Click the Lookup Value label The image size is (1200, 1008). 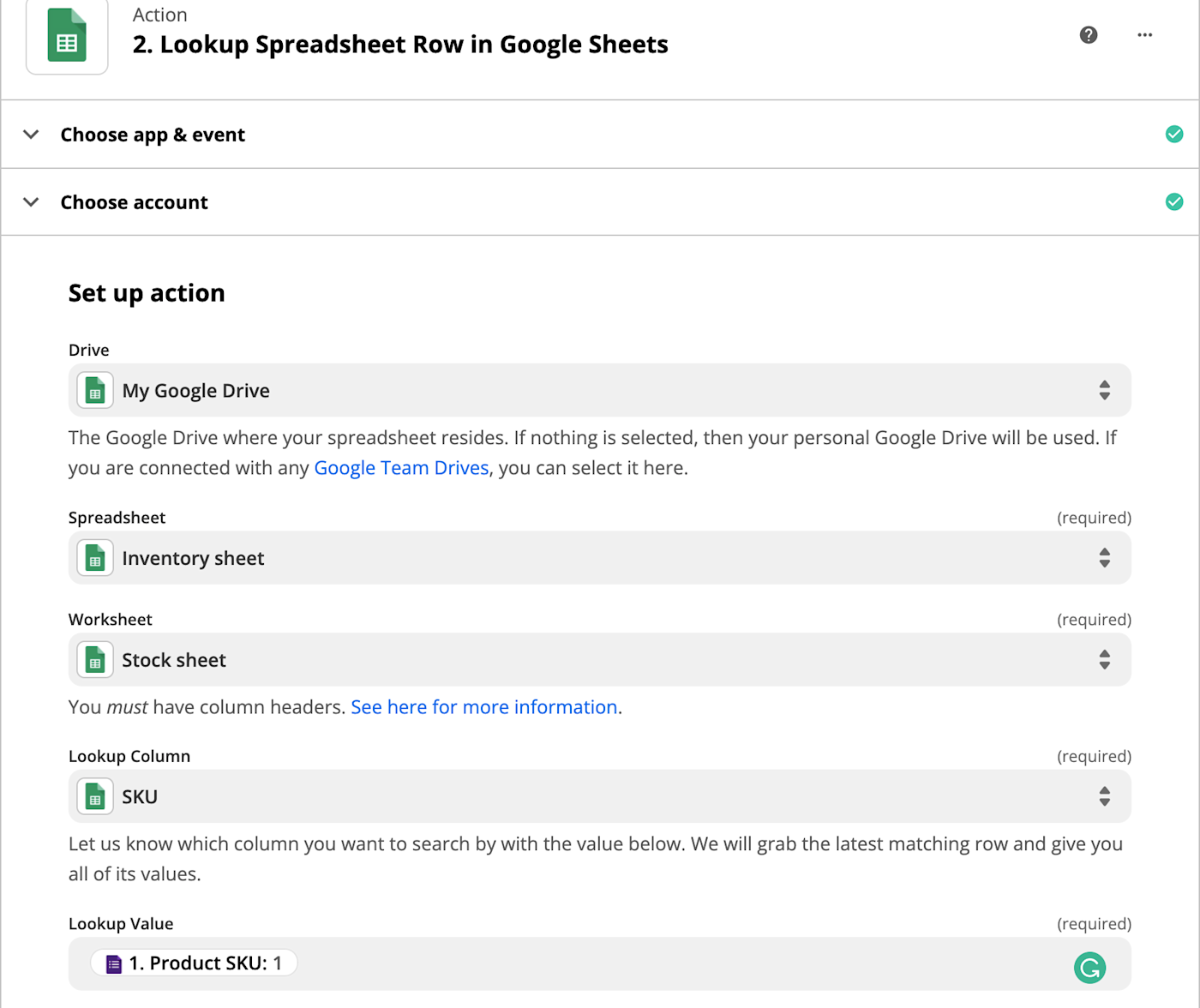click(121, 924)
